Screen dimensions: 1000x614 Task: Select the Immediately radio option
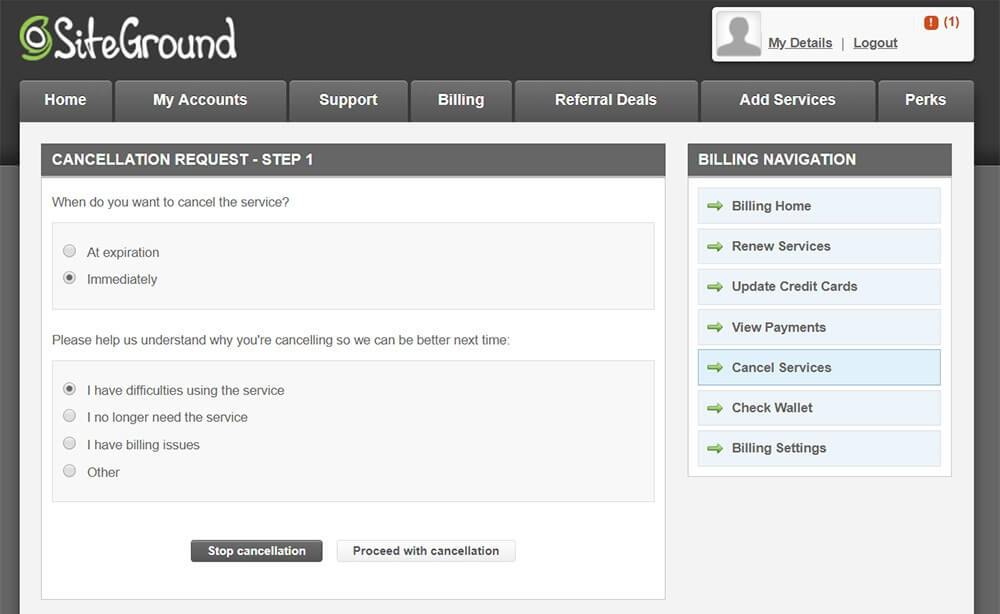70,278
